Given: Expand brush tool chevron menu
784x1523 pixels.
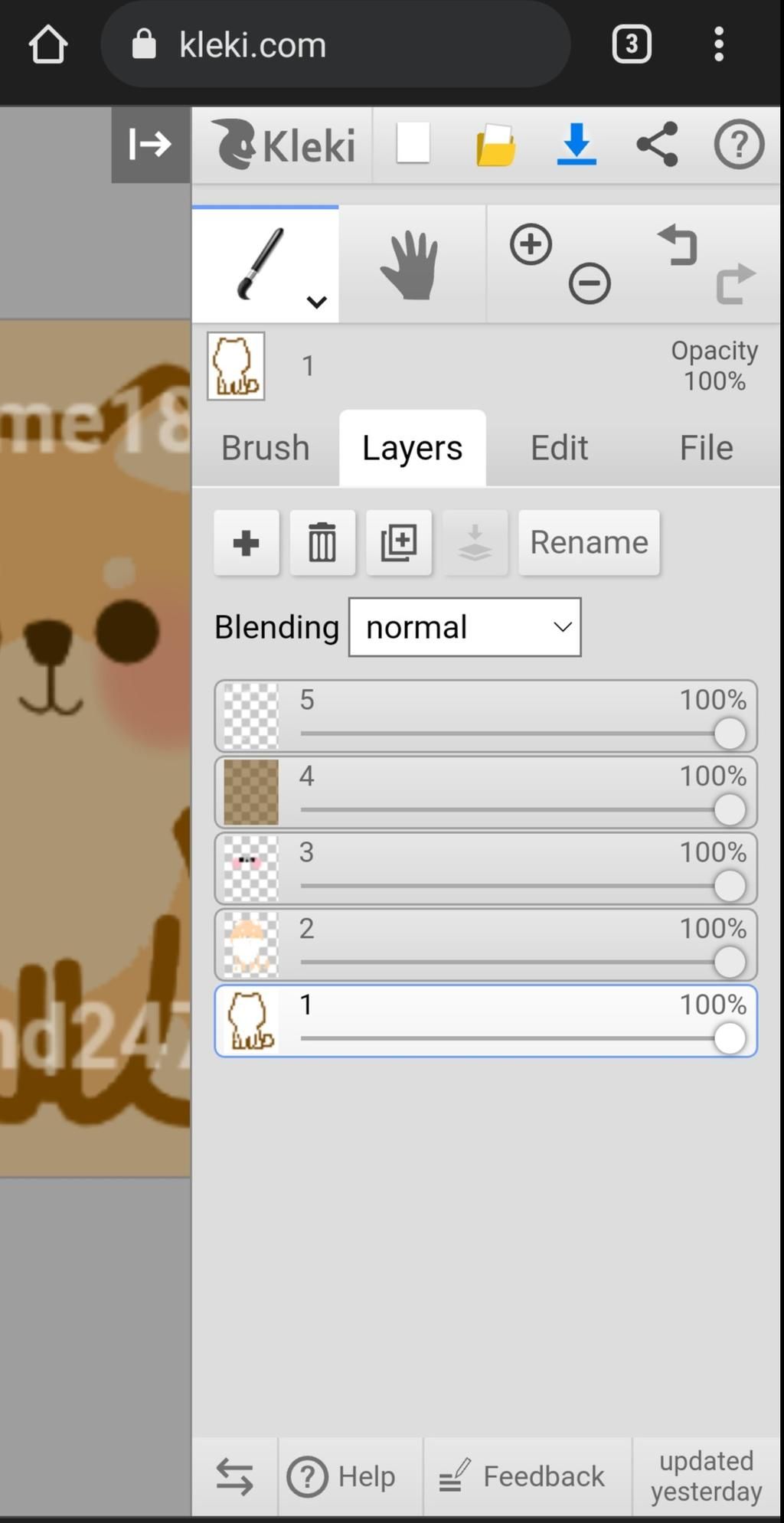Looking at the screenshot, I should pyautogui.click(x=316, y=302).
